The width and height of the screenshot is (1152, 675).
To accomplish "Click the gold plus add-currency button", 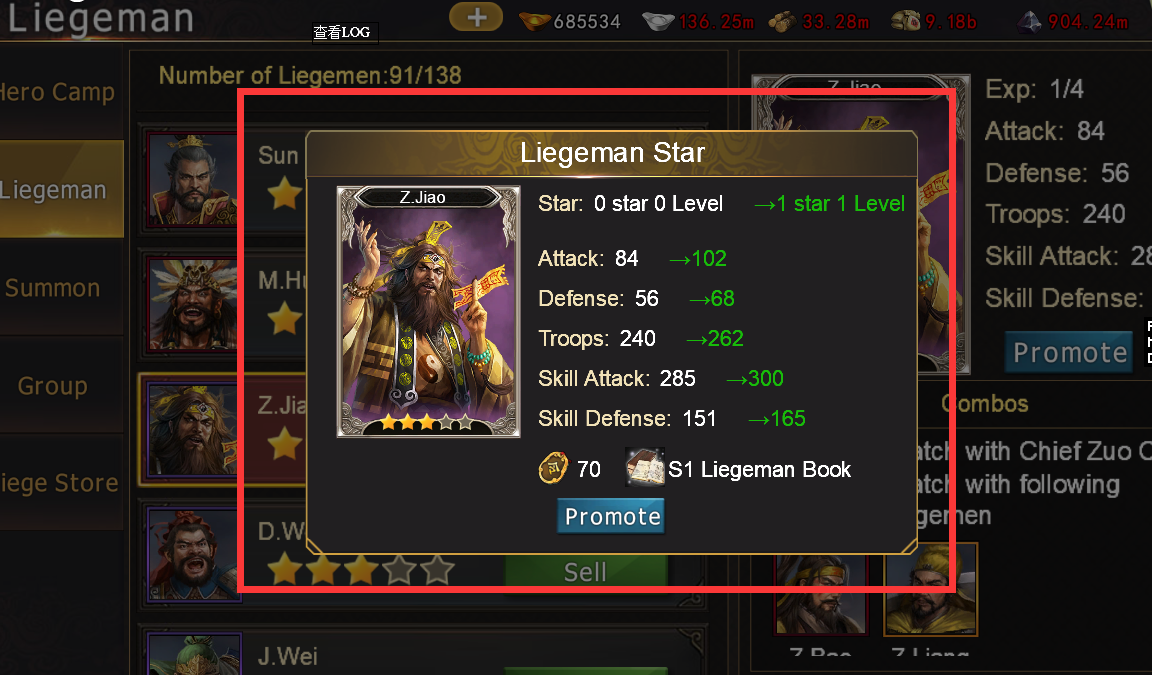I will tap(476, 17).
